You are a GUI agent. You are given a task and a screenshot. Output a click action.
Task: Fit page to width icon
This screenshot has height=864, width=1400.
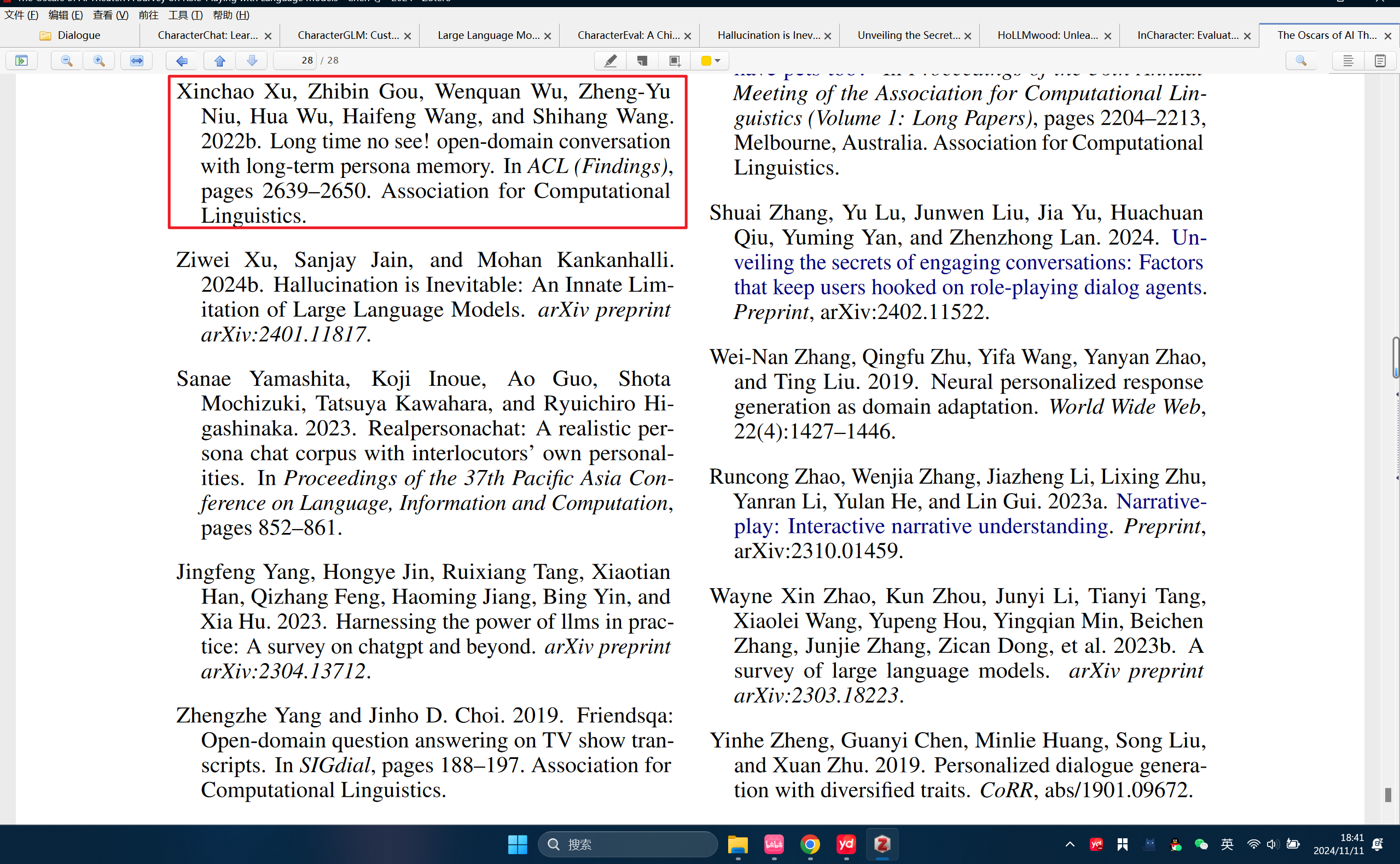coord(137,61)
